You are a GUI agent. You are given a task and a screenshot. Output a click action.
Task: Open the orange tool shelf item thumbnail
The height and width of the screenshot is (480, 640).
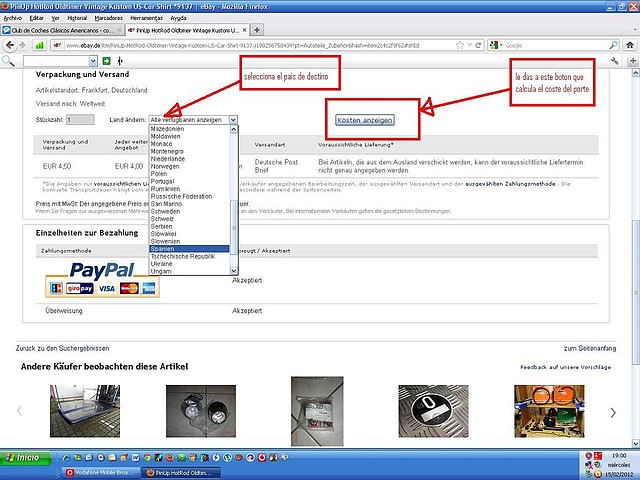click(549, 411)
